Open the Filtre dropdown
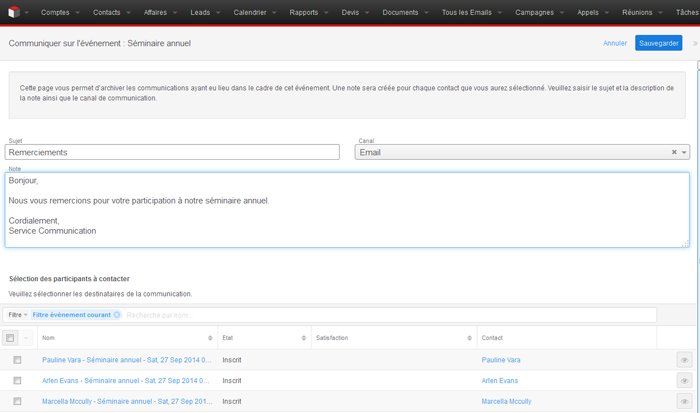This screenshot has height=413, width=700. tap(17, 315)
